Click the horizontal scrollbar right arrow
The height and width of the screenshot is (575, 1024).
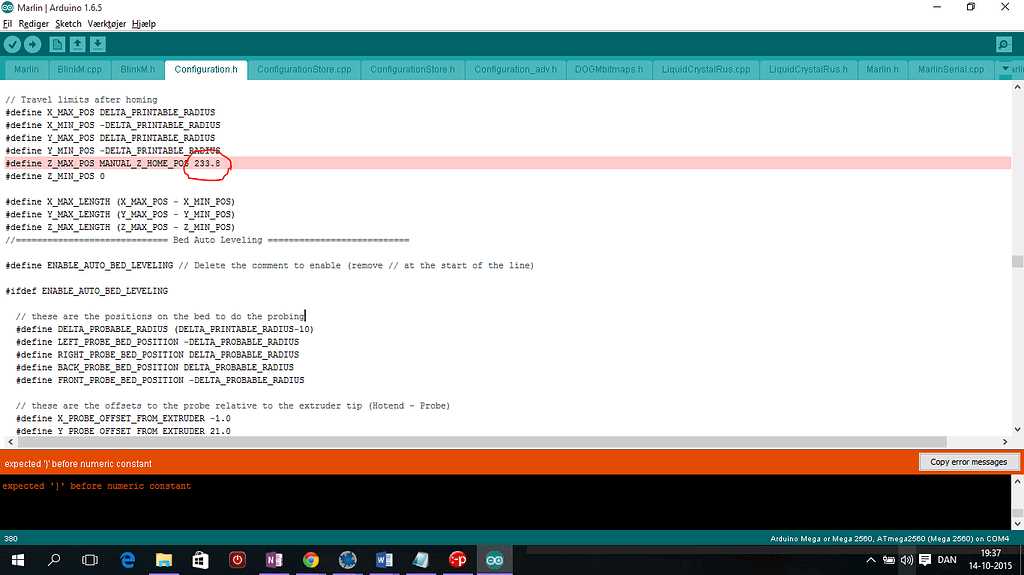(1005, 442)
